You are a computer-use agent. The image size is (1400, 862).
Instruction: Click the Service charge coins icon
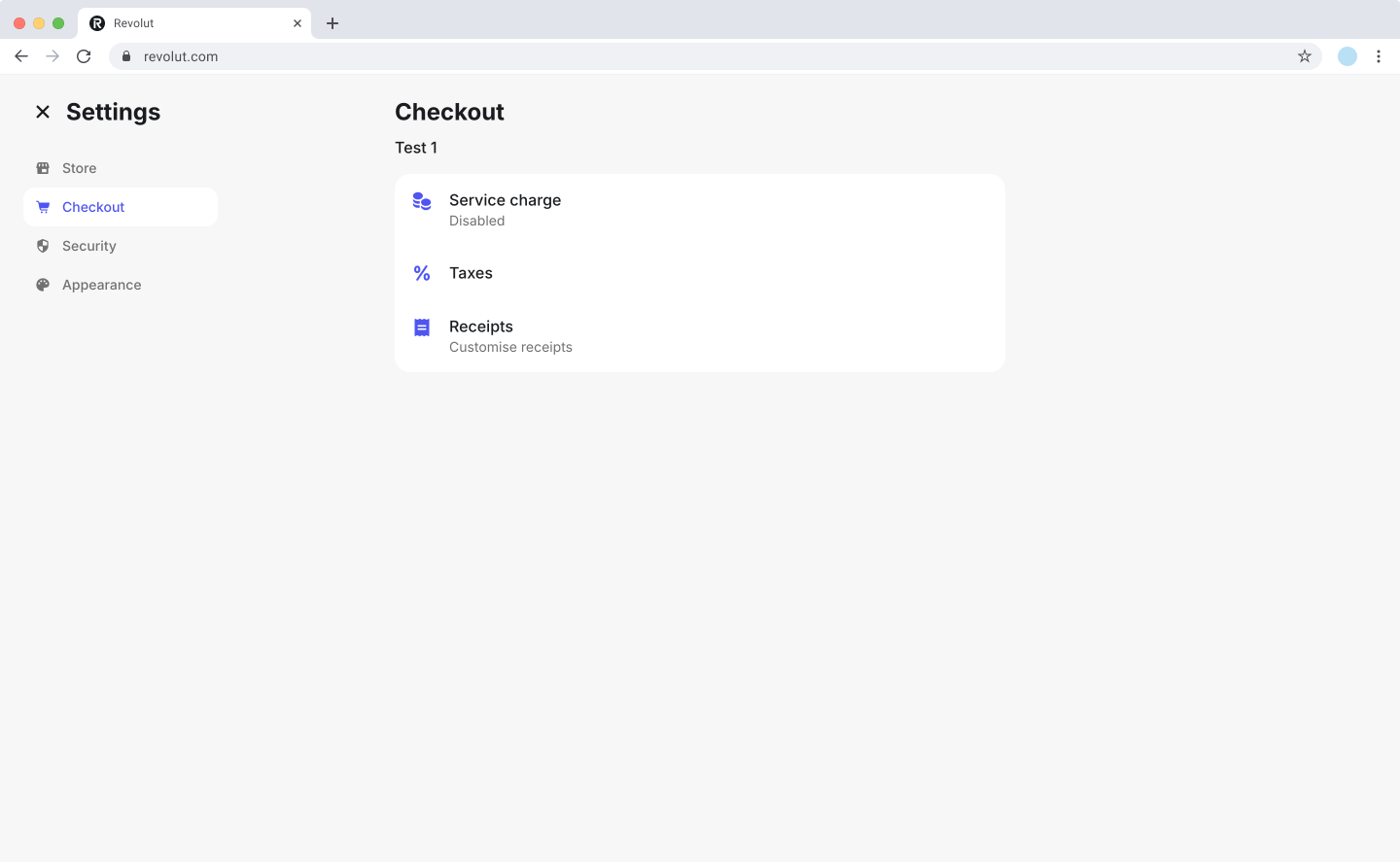click(422, 201)
